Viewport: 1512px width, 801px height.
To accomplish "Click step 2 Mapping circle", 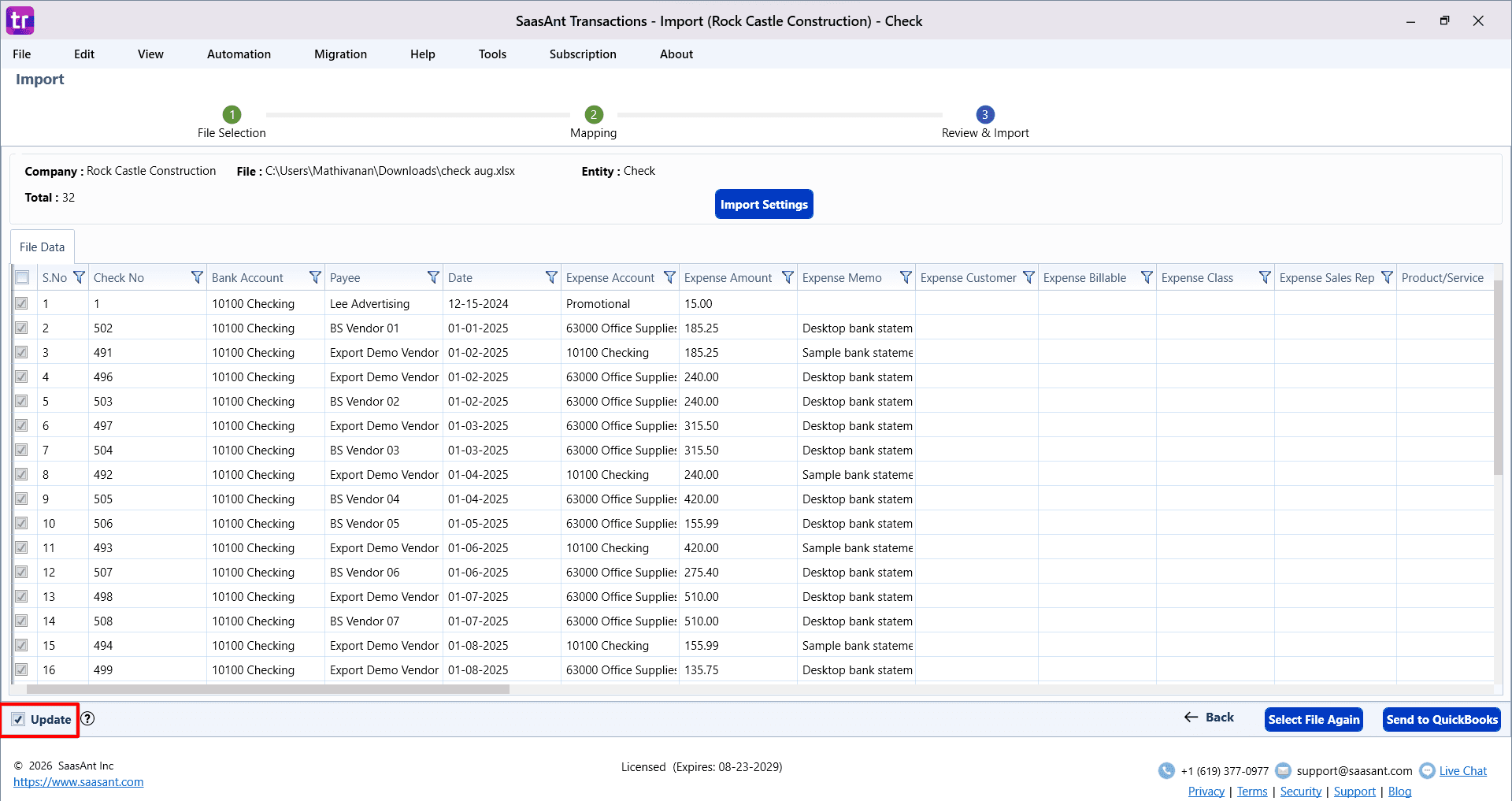I will click(594, 114).
